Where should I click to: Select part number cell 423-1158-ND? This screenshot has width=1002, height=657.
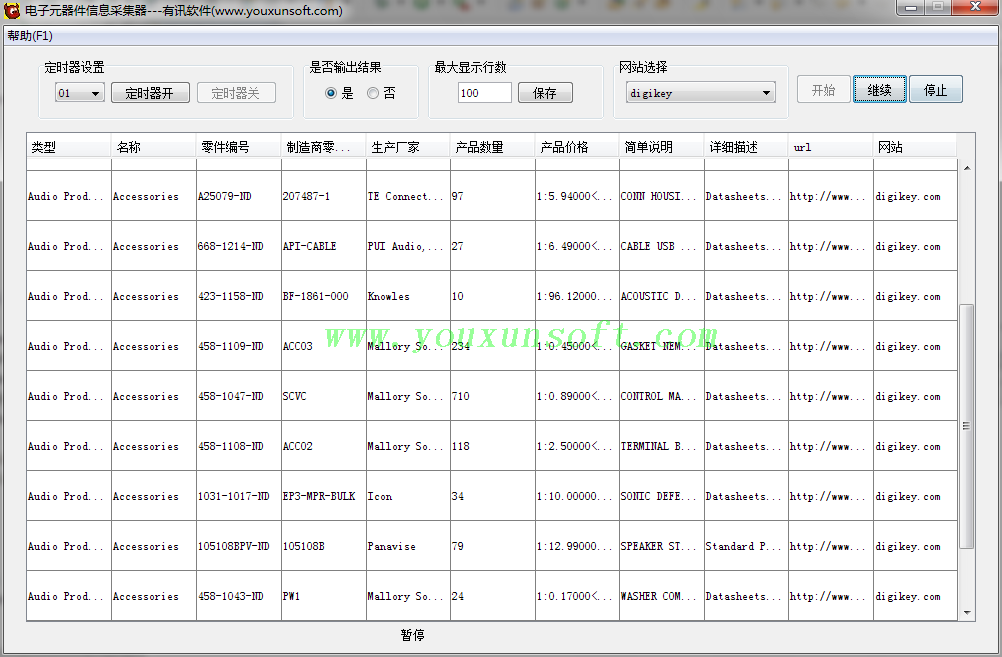(x=238, y=296)
